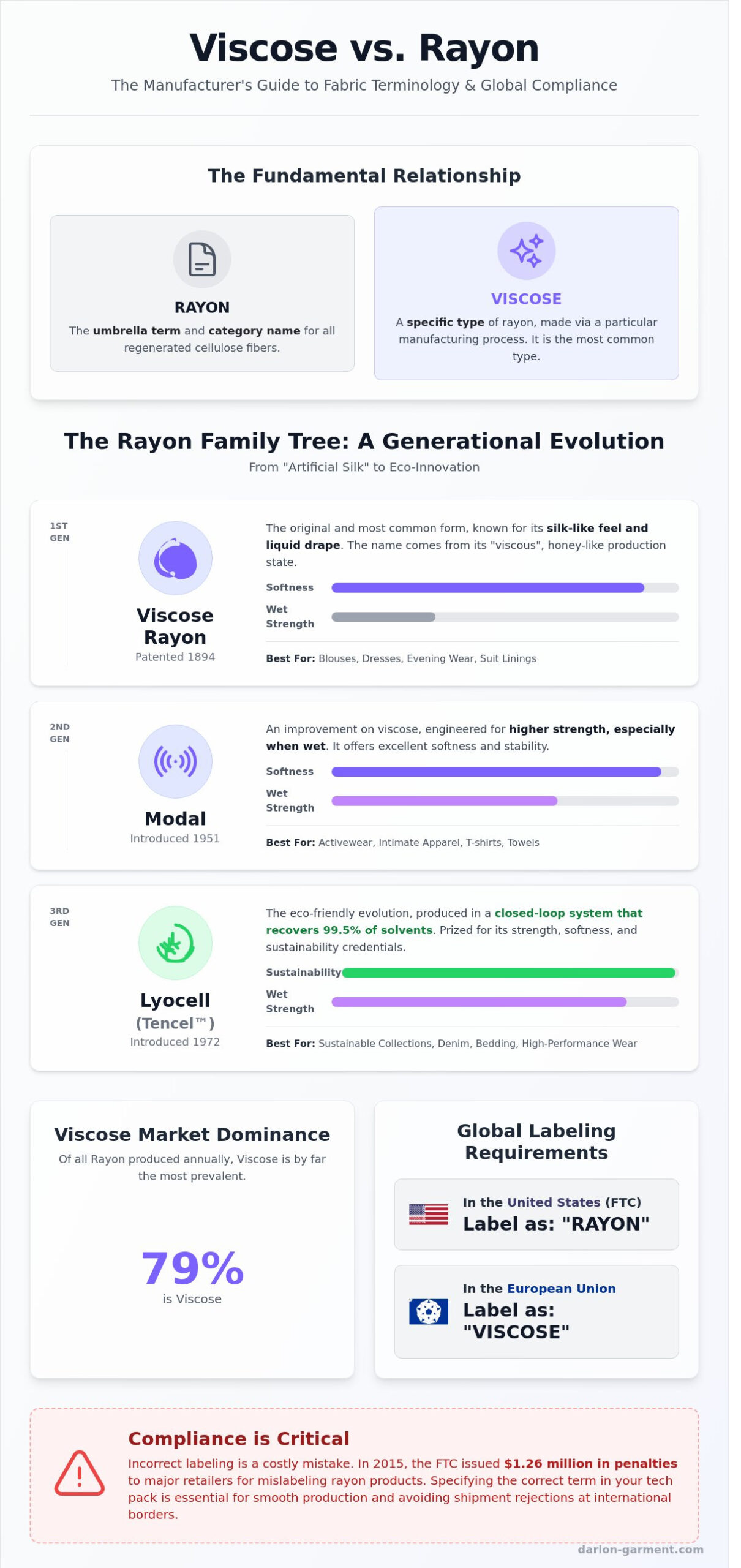Viewport: 741px width, 1568px height.
Task: Click the 'Modal' name heading
Action: coord(175,818)
